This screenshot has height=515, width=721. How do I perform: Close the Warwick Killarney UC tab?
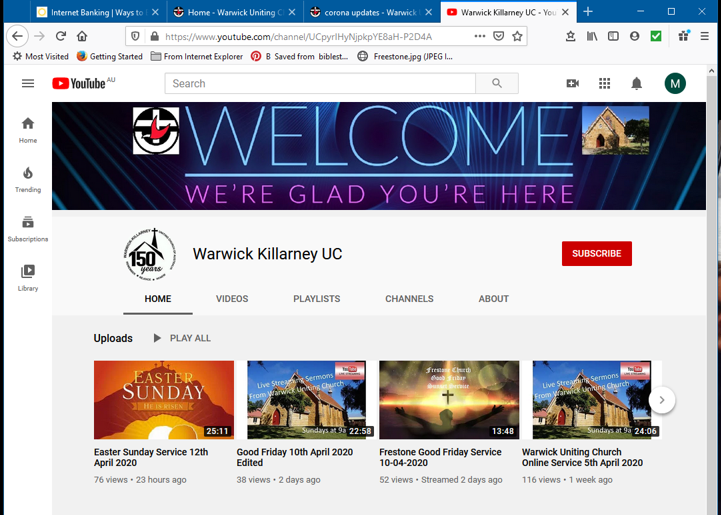coord(566,12)
